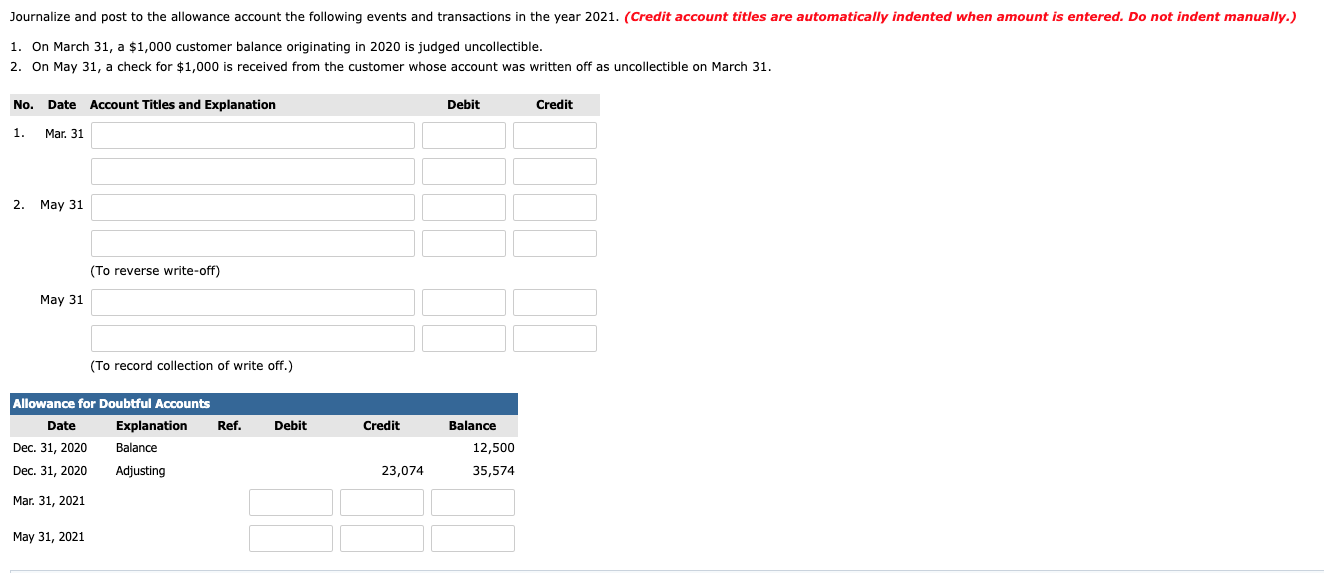
Task: Focus the first May 31 reverse write-off debit field
Action: 464,207
